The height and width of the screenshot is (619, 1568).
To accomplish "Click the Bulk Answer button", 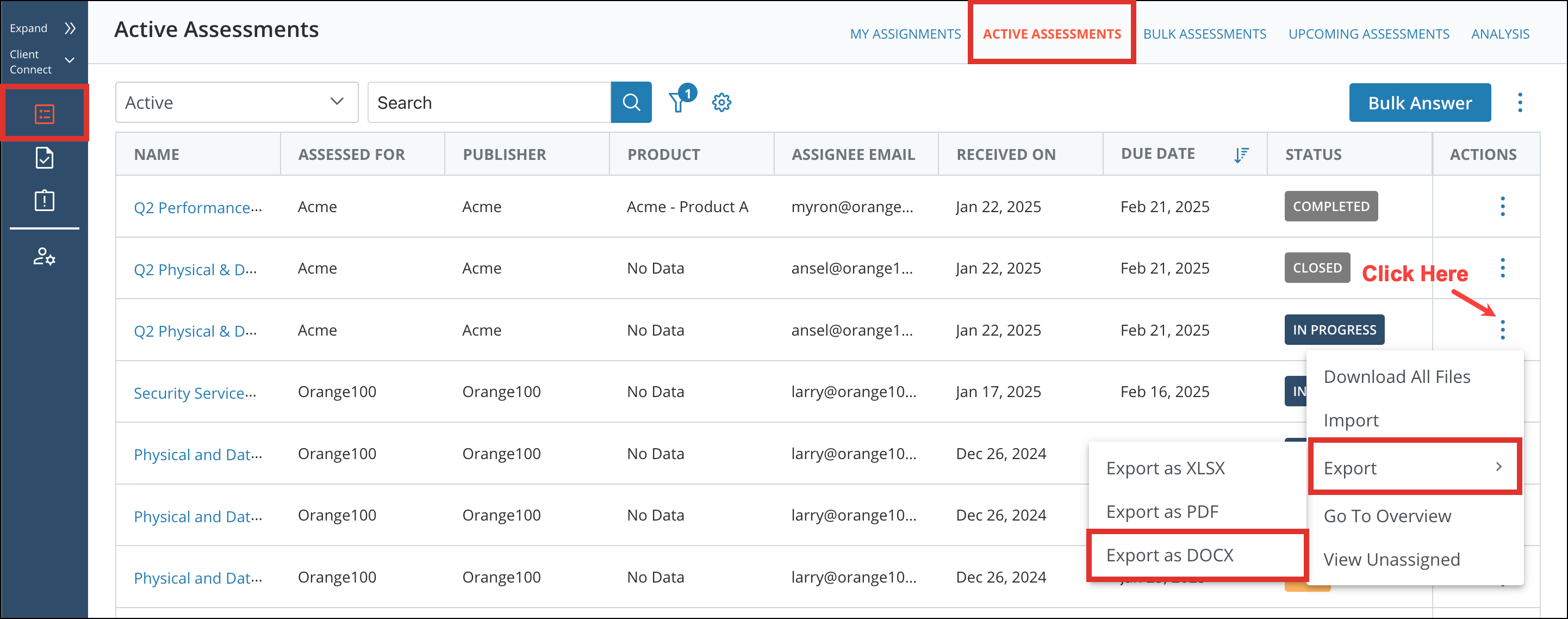I will [x=1419, y=103].
